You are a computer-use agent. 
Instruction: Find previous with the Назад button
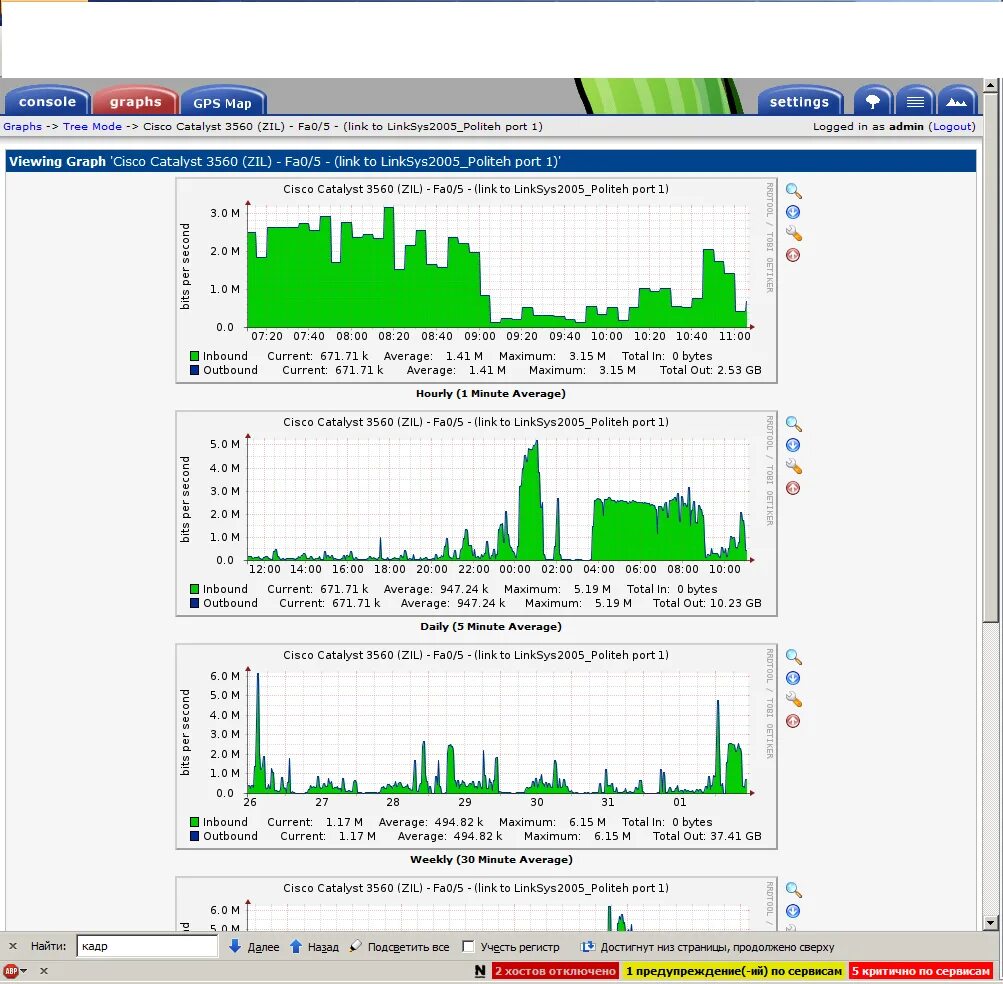click(x=314, y=947)
